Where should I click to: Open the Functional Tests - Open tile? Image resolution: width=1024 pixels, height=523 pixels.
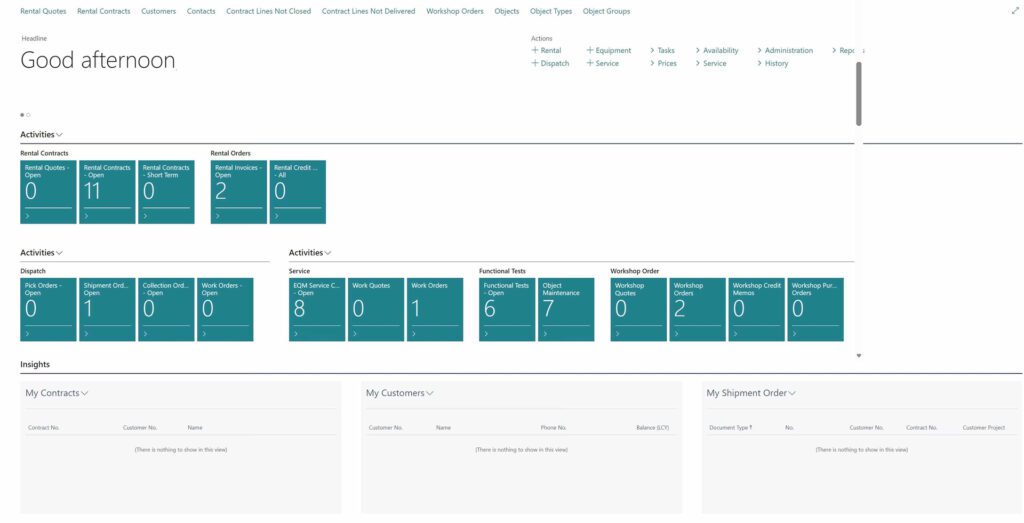tap(507, 309)
